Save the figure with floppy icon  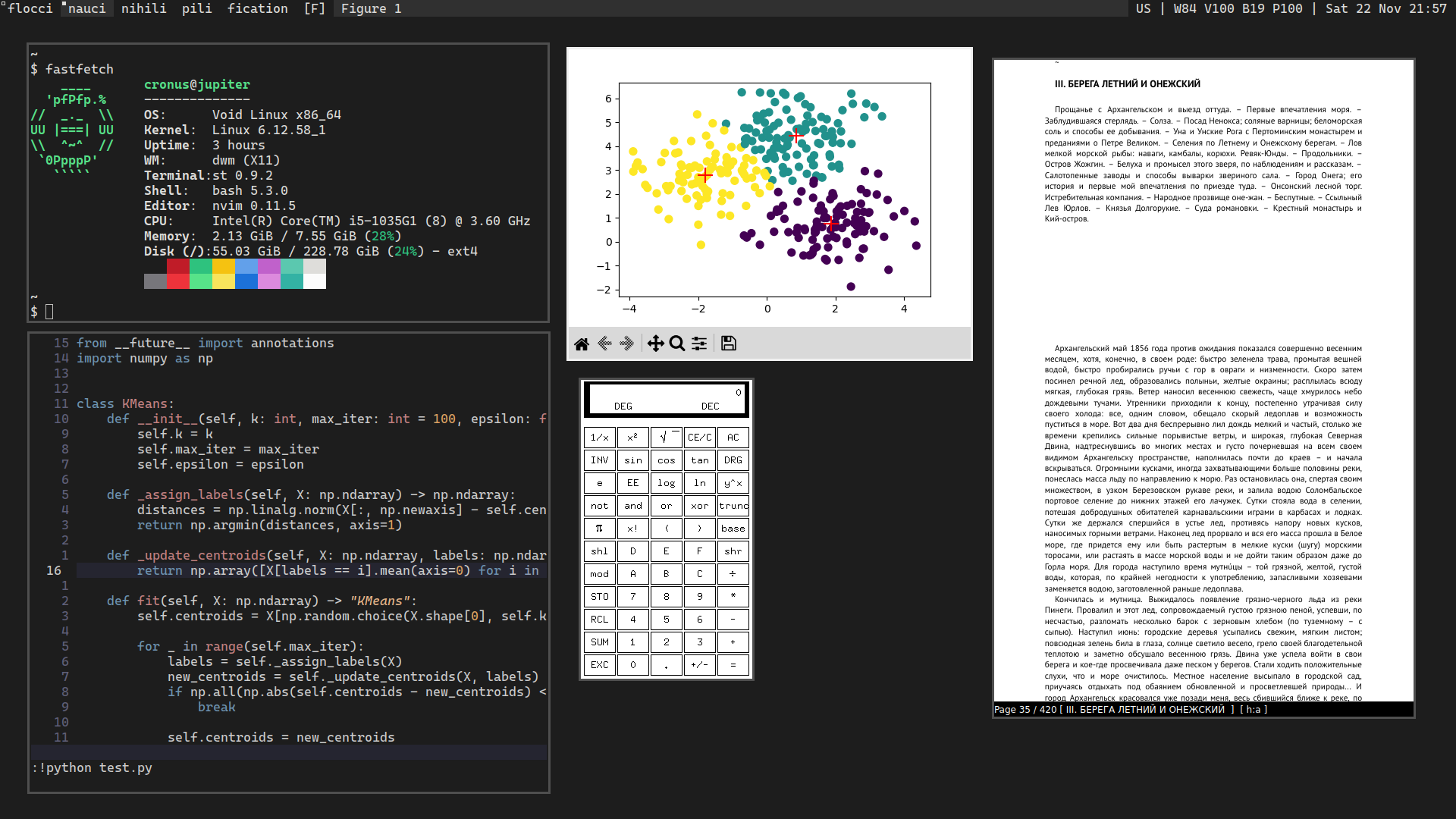coord(728,344)
